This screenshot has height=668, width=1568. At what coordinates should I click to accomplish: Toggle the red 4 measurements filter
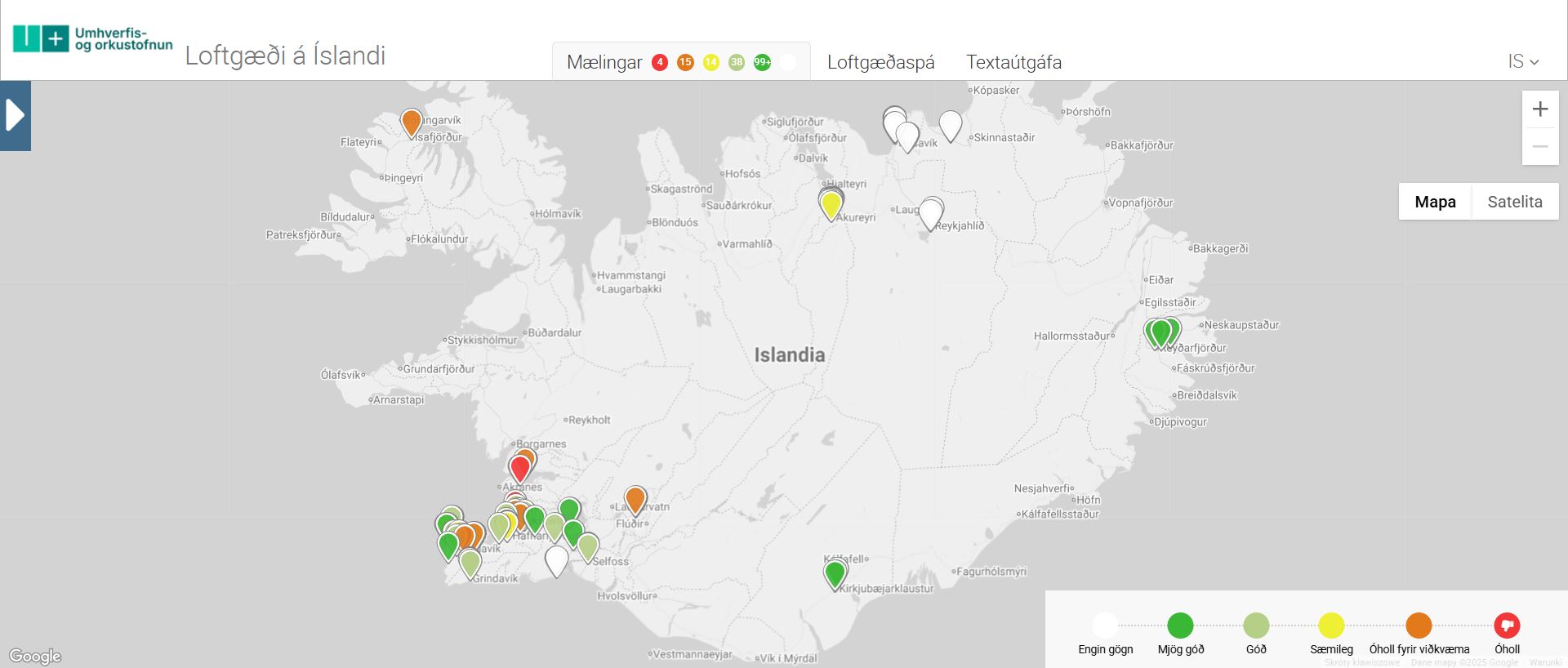tap(660, 63)
